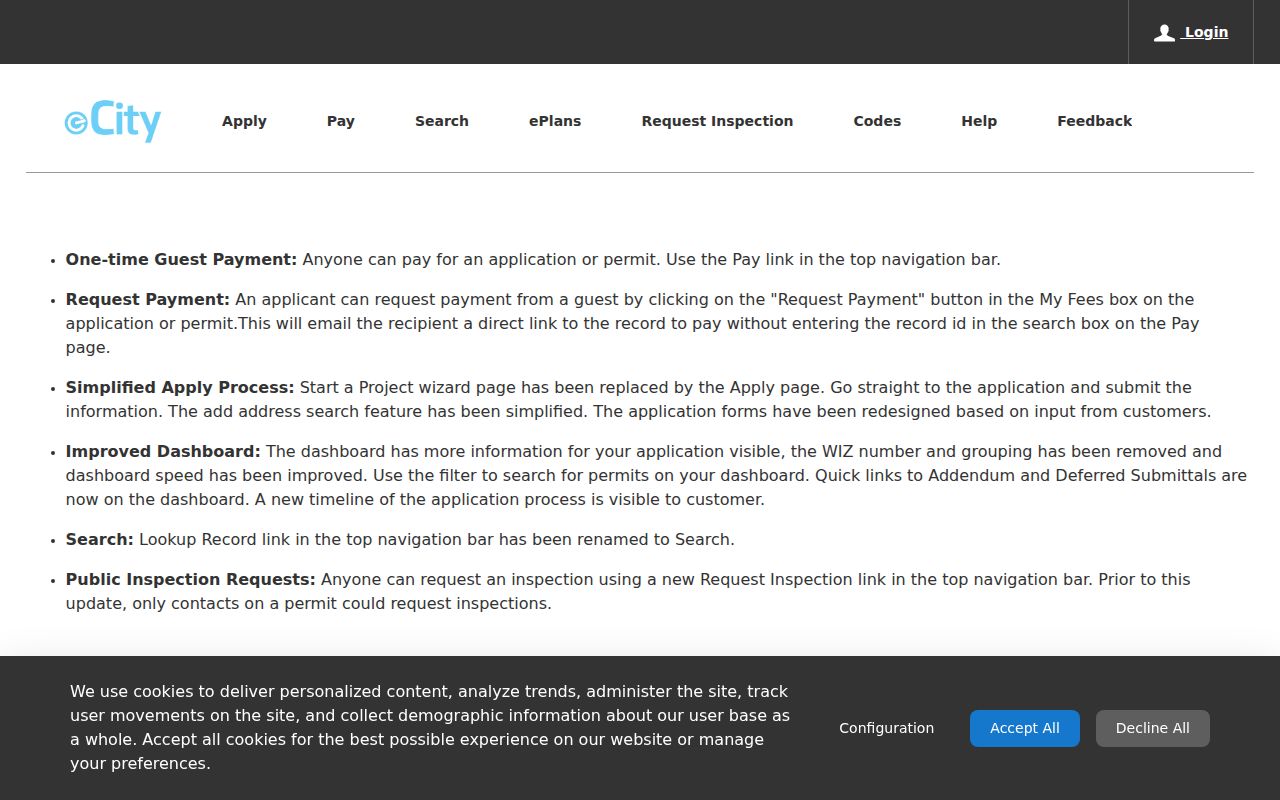Accept All cookies
Image resolution: width=1280 pixels, height=800 pixels.
(x=1025, y=728)
